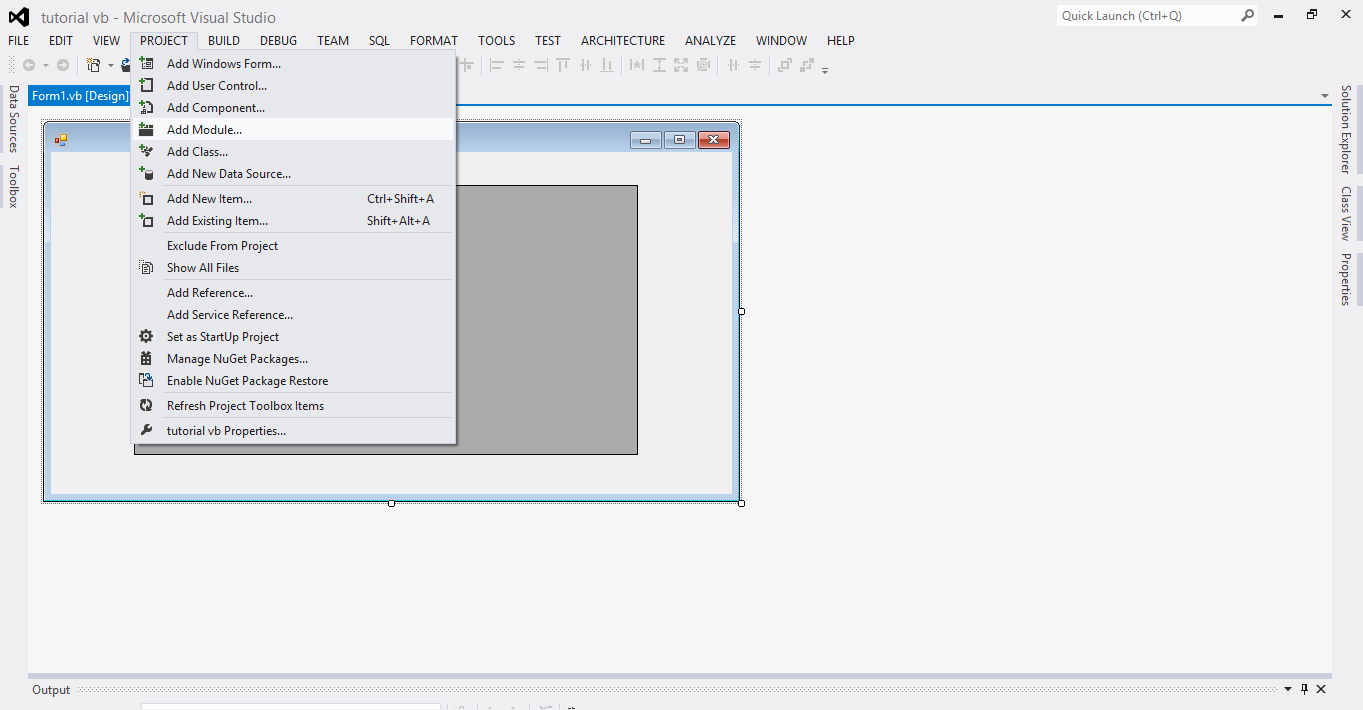1363x710 pixels.
Task: Select the Refresh Project Toolbox Items icon
Action: pyautogui.click(x=146, y=405)
